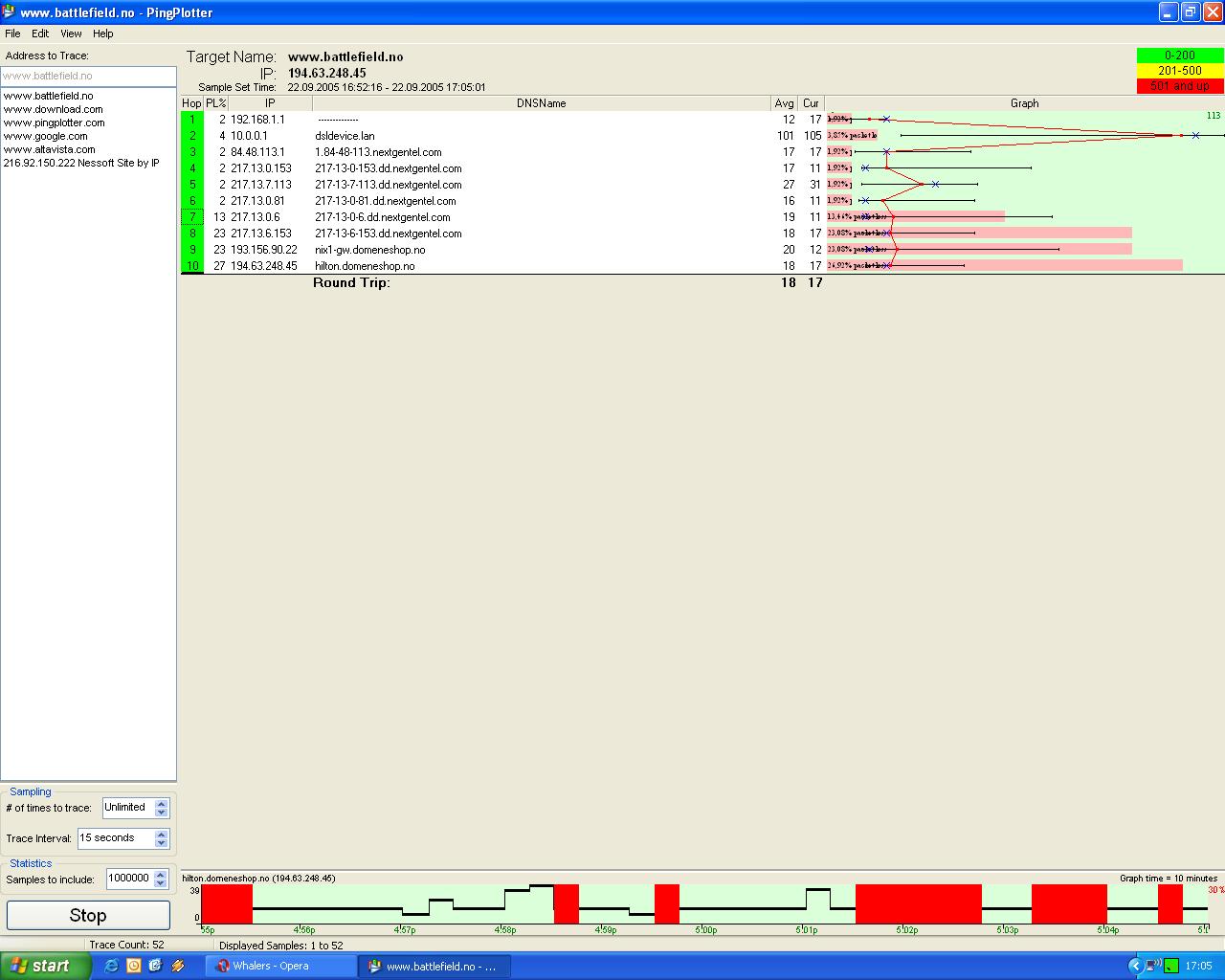Click the Address to Trace input field
The image size is (1225, 980).
(x=88, y=76)
